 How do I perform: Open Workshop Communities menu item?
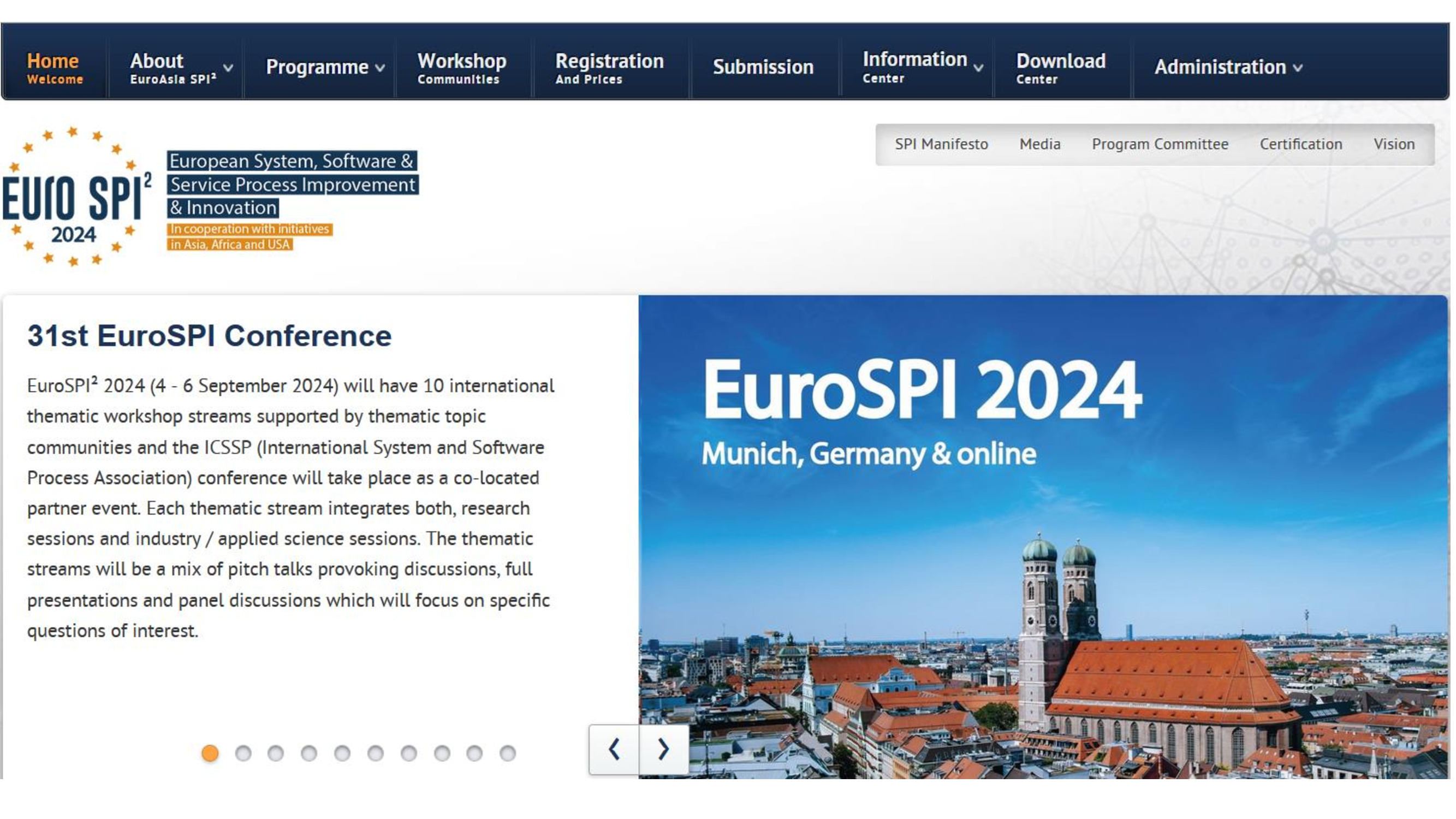462,67
